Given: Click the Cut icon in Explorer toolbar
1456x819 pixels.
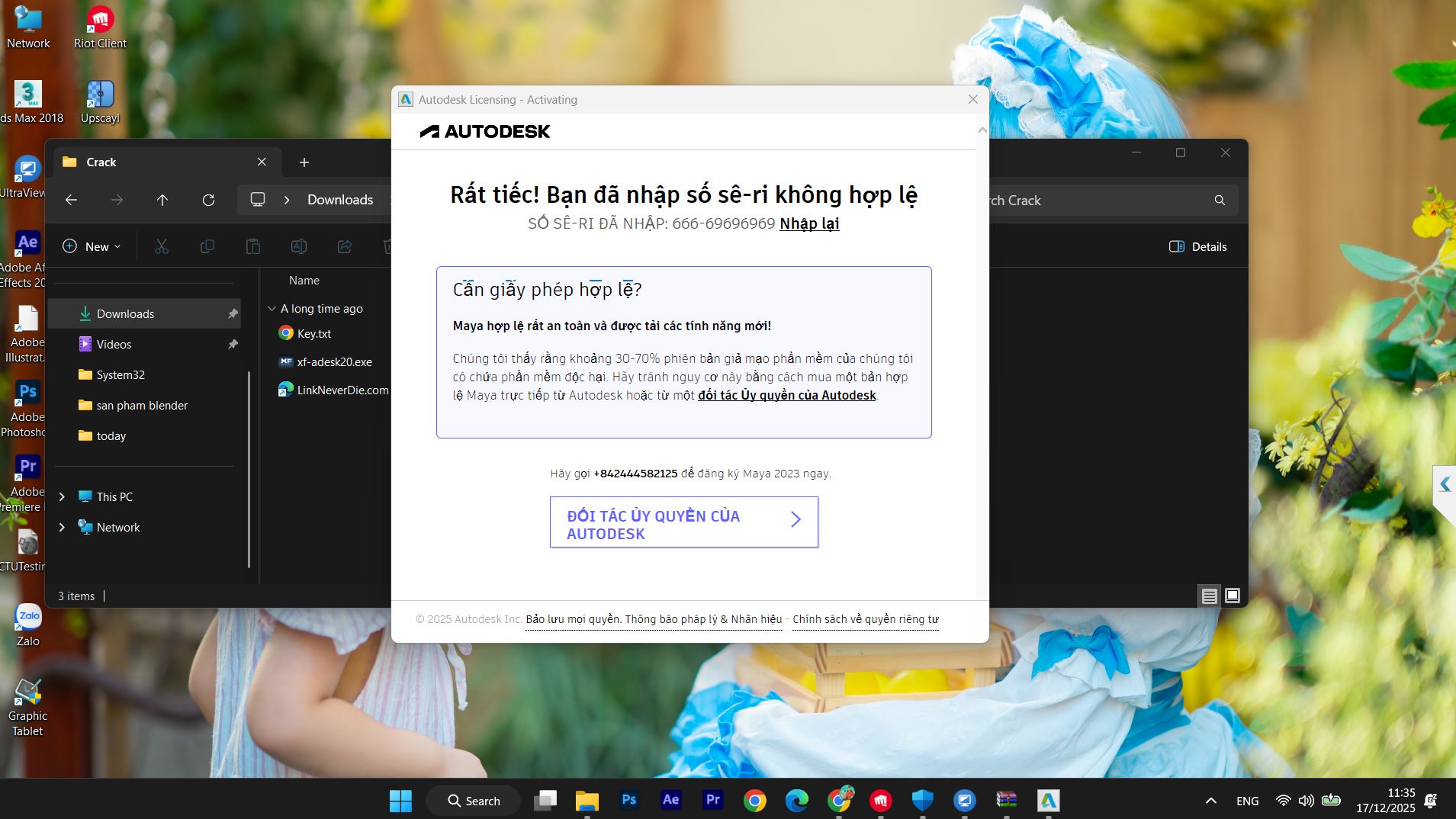Looking at the screenshot, I should tap(161, 246).
